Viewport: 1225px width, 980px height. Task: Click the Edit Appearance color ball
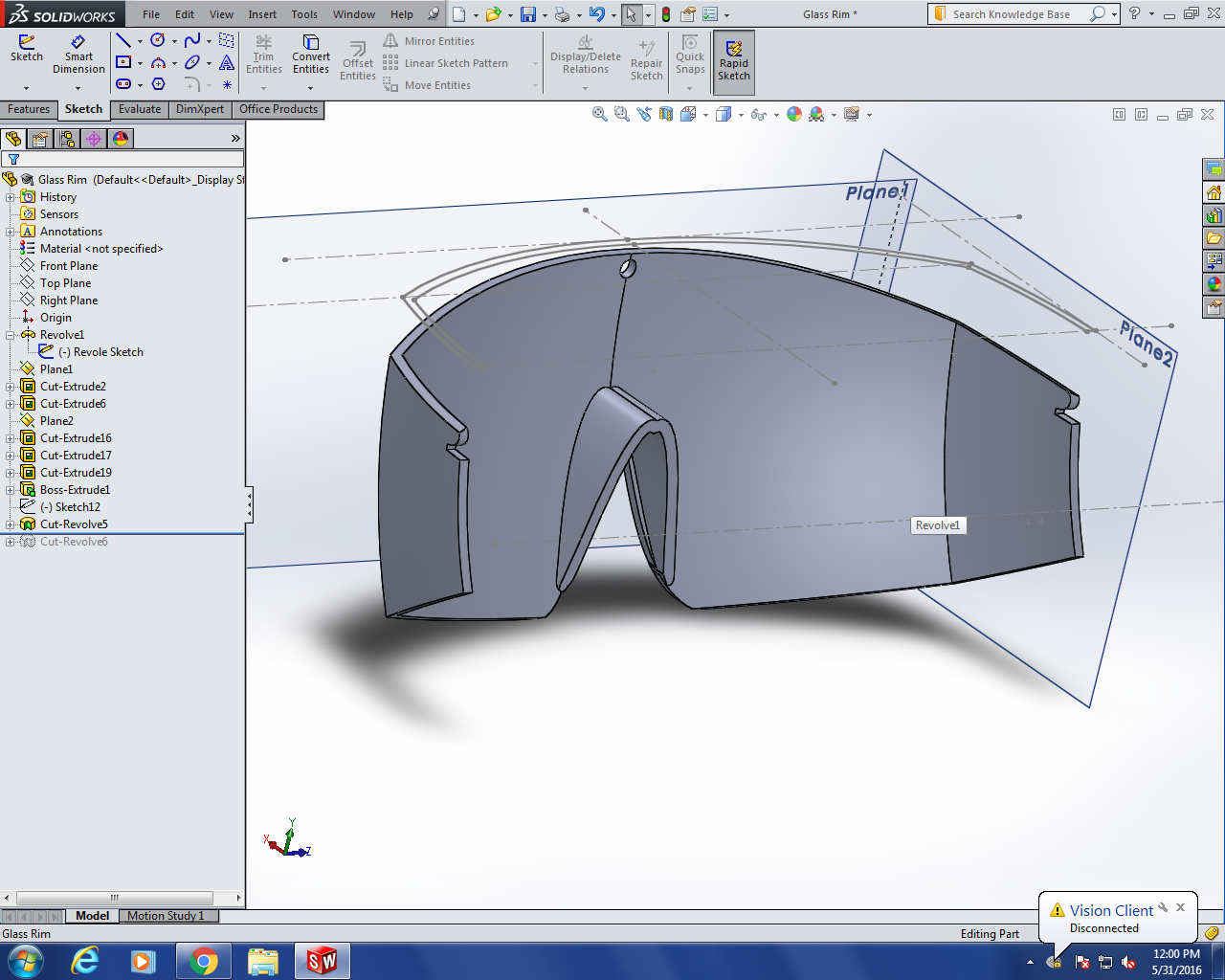(x=794, y=115)
